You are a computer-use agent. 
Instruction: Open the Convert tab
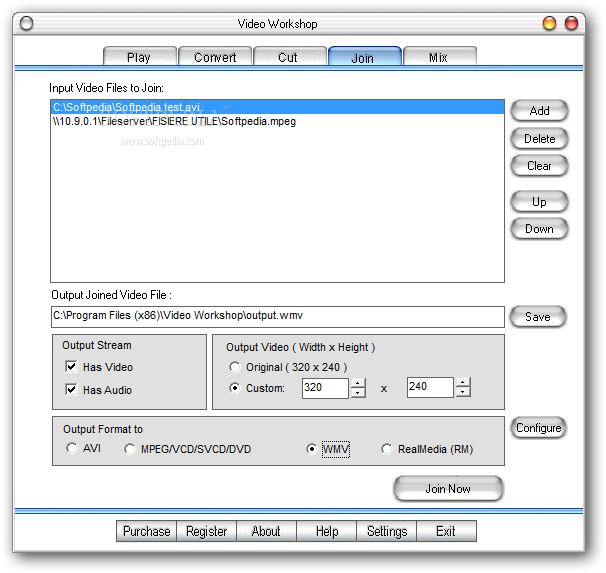point(215,56)
